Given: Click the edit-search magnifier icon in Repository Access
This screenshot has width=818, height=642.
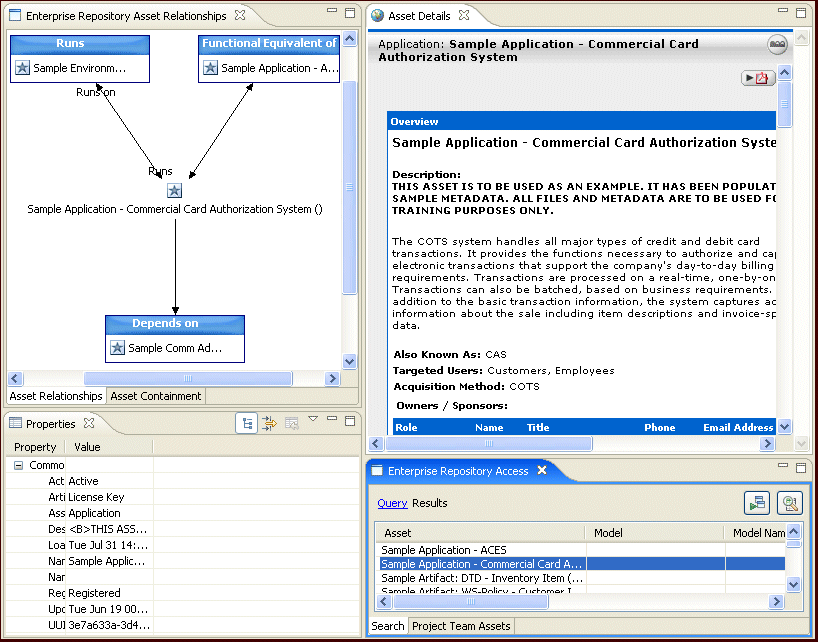Looking at the screenshot, I should (789, 502).
